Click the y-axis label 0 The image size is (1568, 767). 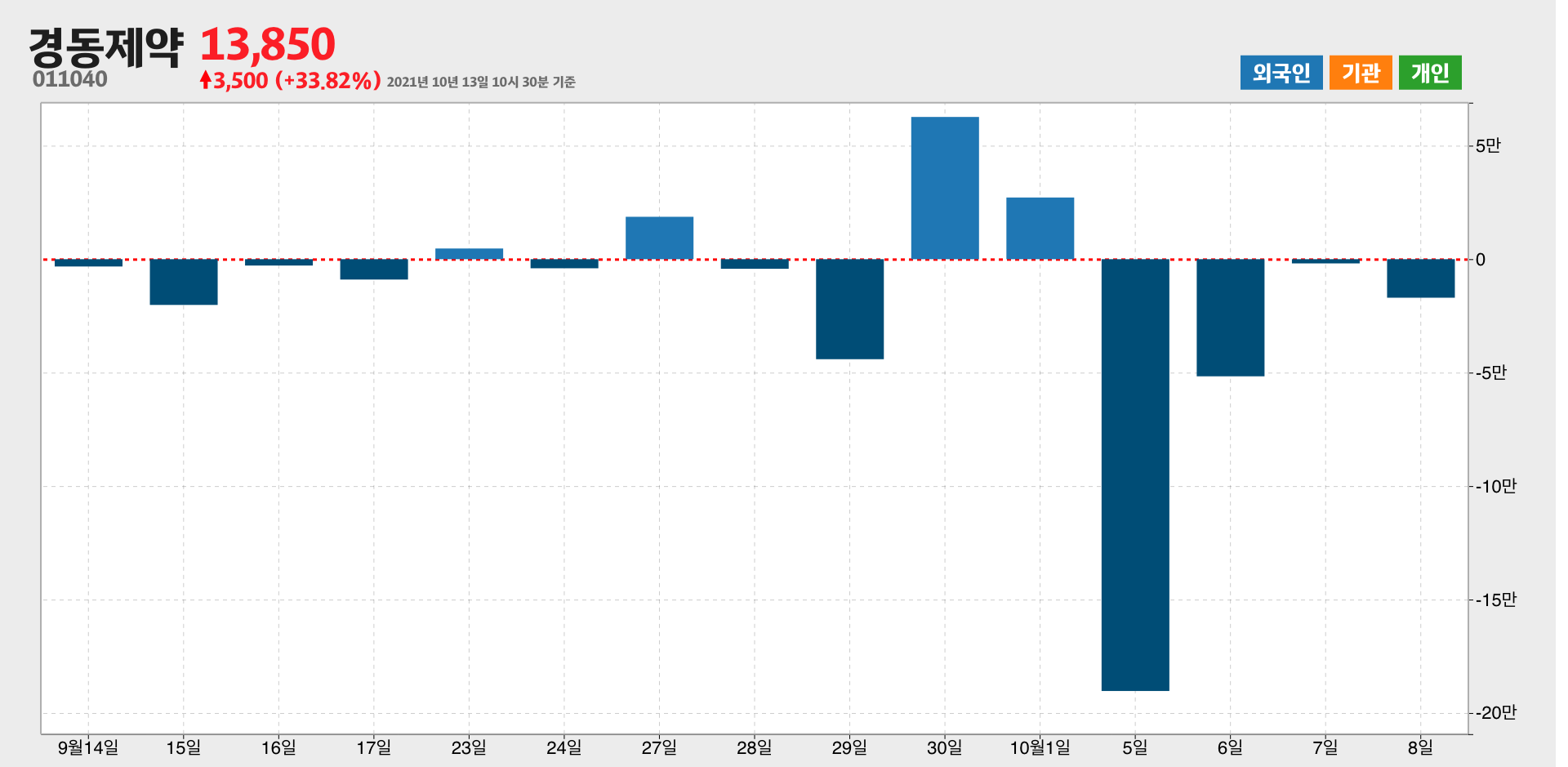1480,260
